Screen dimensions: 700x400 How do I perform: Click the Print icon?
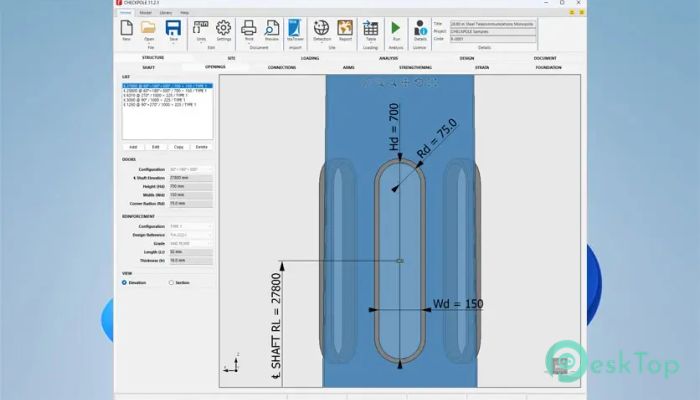click(x=249, y=28)
